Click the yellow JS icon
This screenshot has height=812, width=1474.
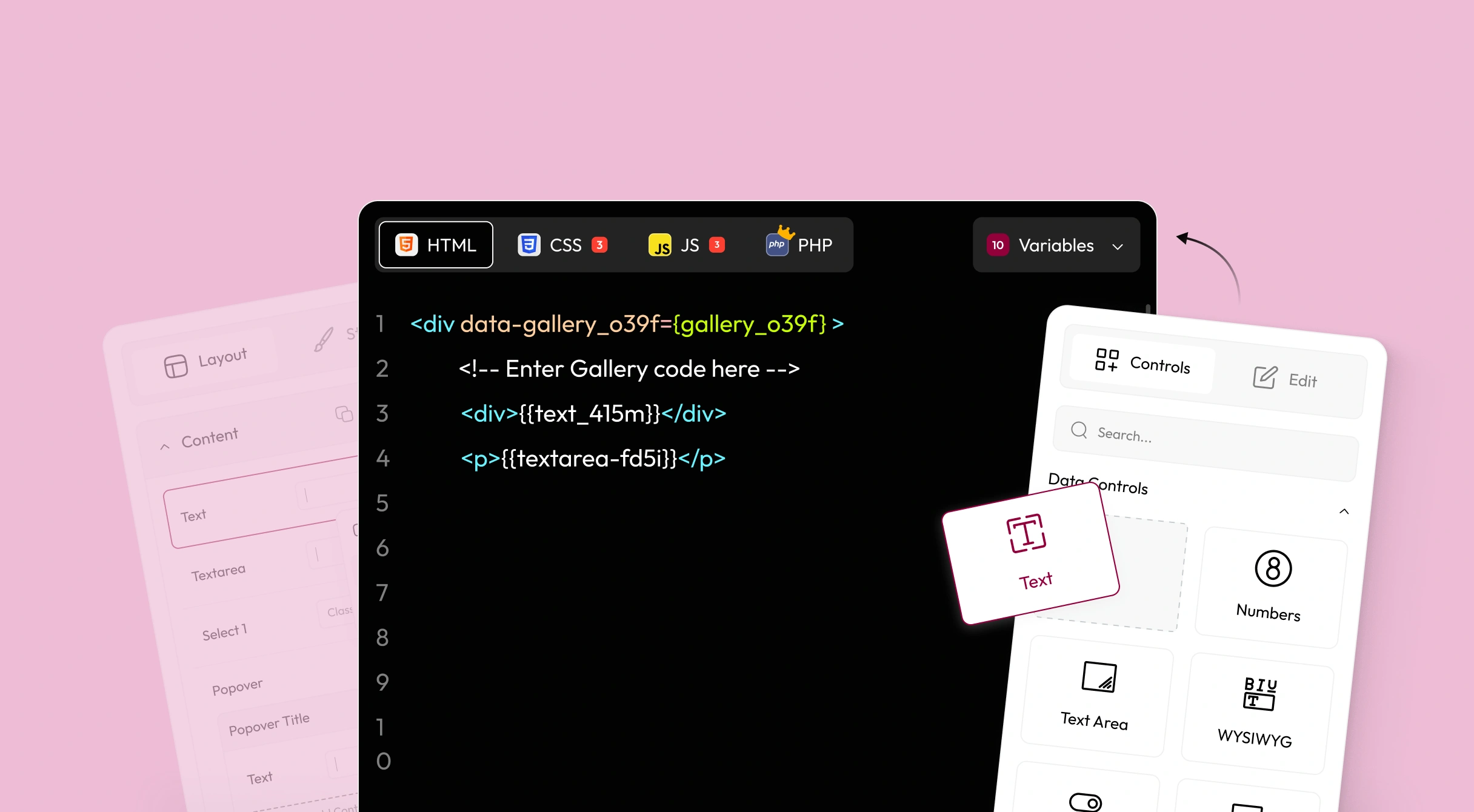[x=661, y=245]
